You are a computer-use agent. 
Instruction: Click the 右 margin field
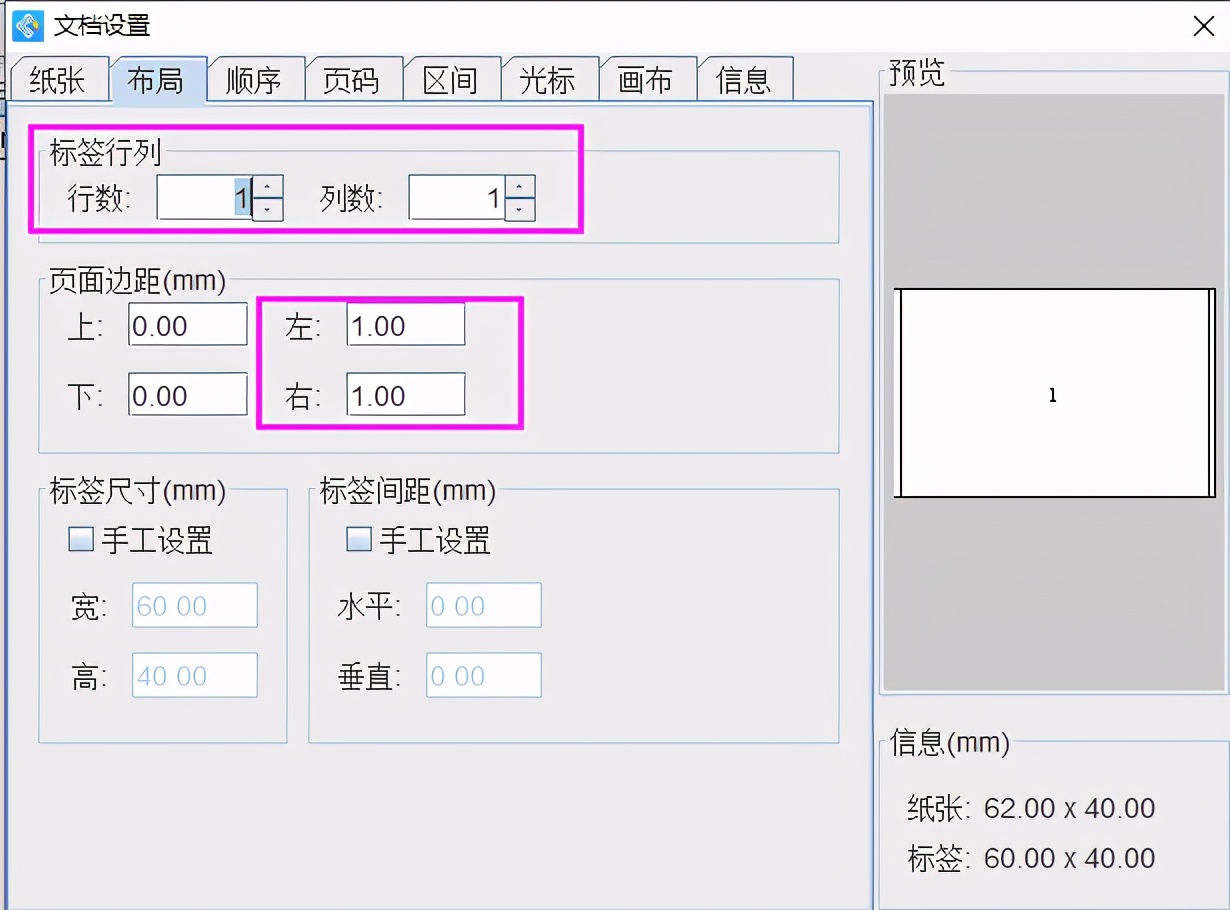(406, 395)
